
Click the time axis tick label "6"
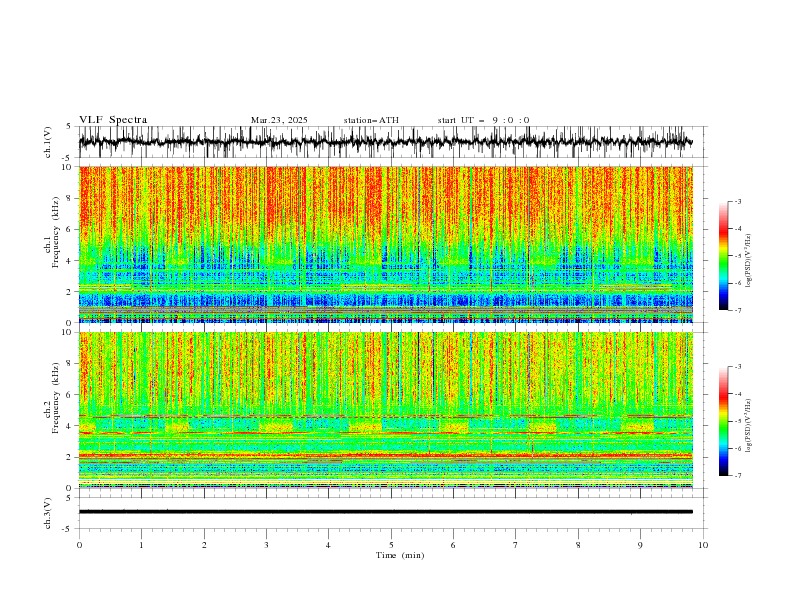pos(453,545)
